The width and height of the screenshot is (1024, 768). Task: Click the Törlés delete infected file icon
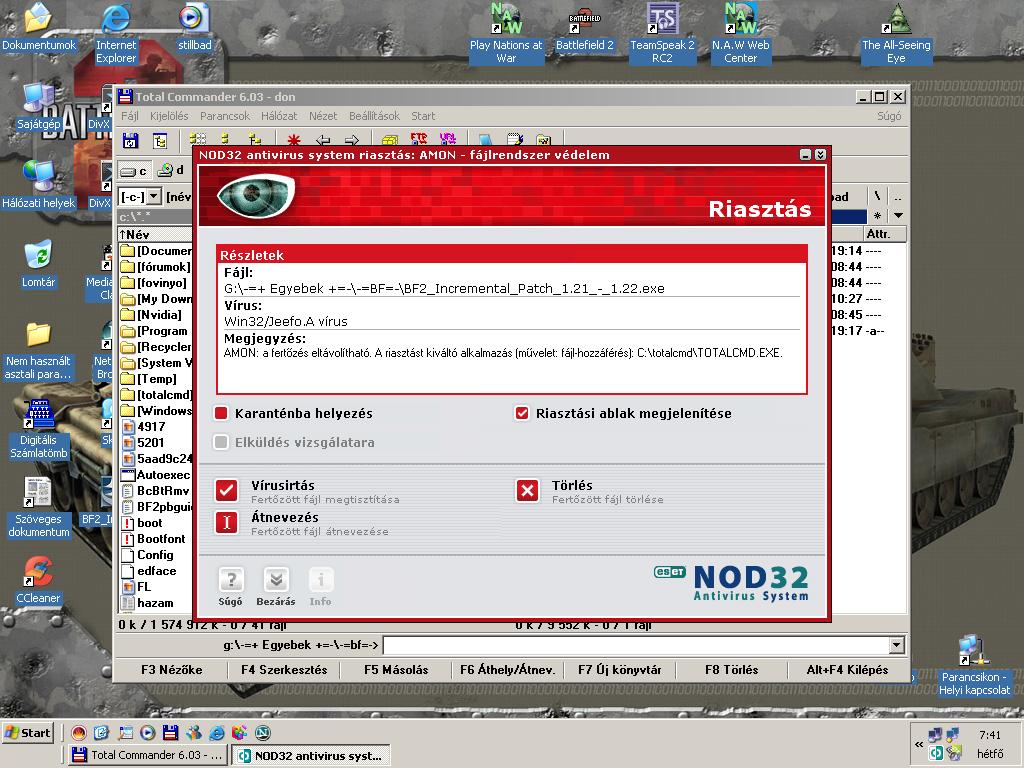[x=528, y=490]
